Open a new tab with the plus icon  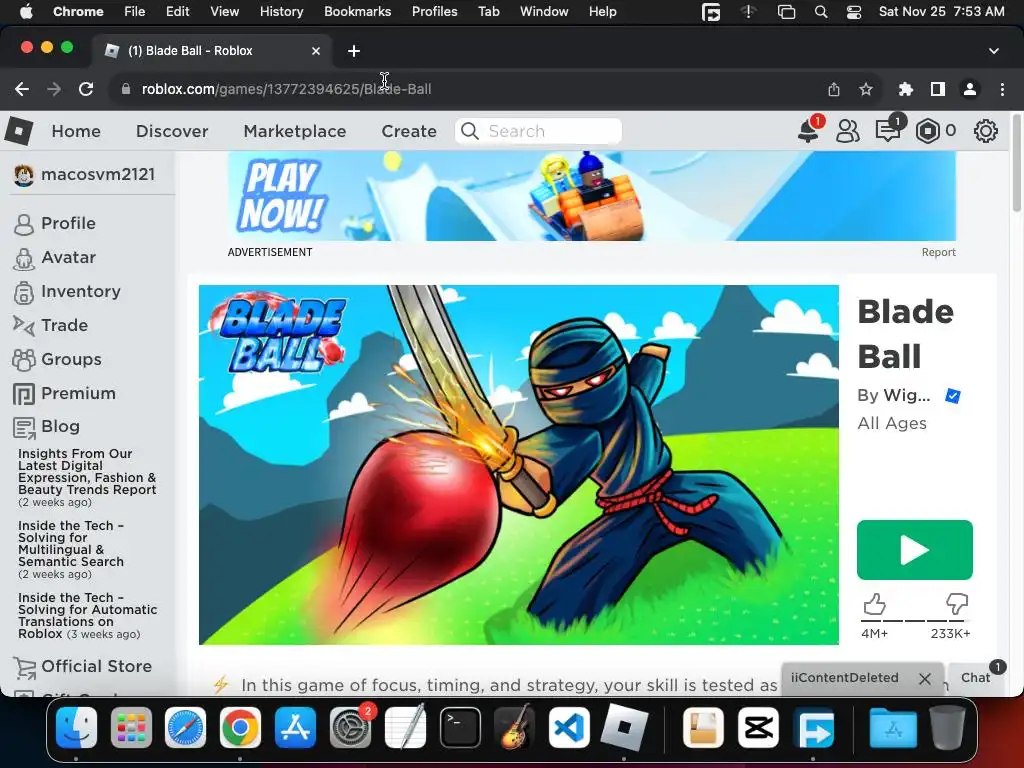pos(354,51)
